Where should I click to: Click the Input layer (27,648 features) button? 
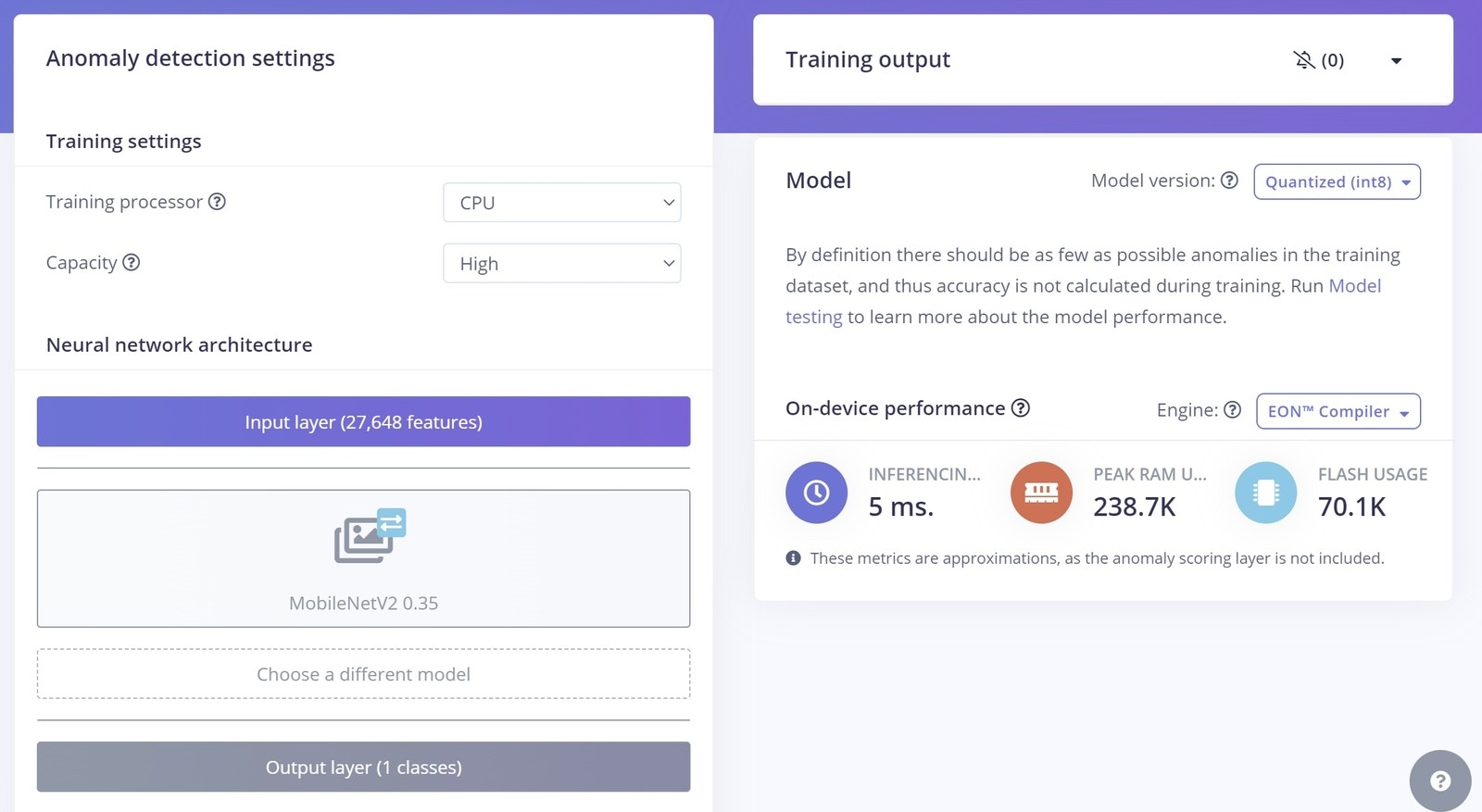point(363,422)
